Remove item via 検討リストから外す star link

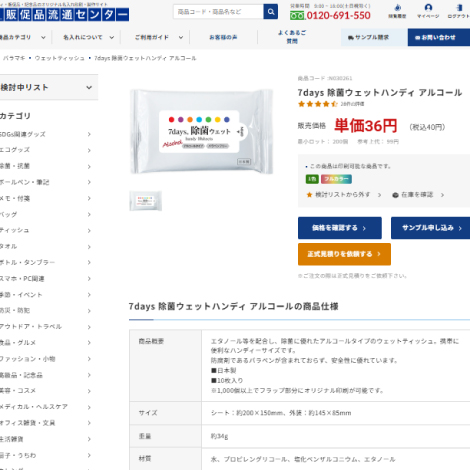343,195
